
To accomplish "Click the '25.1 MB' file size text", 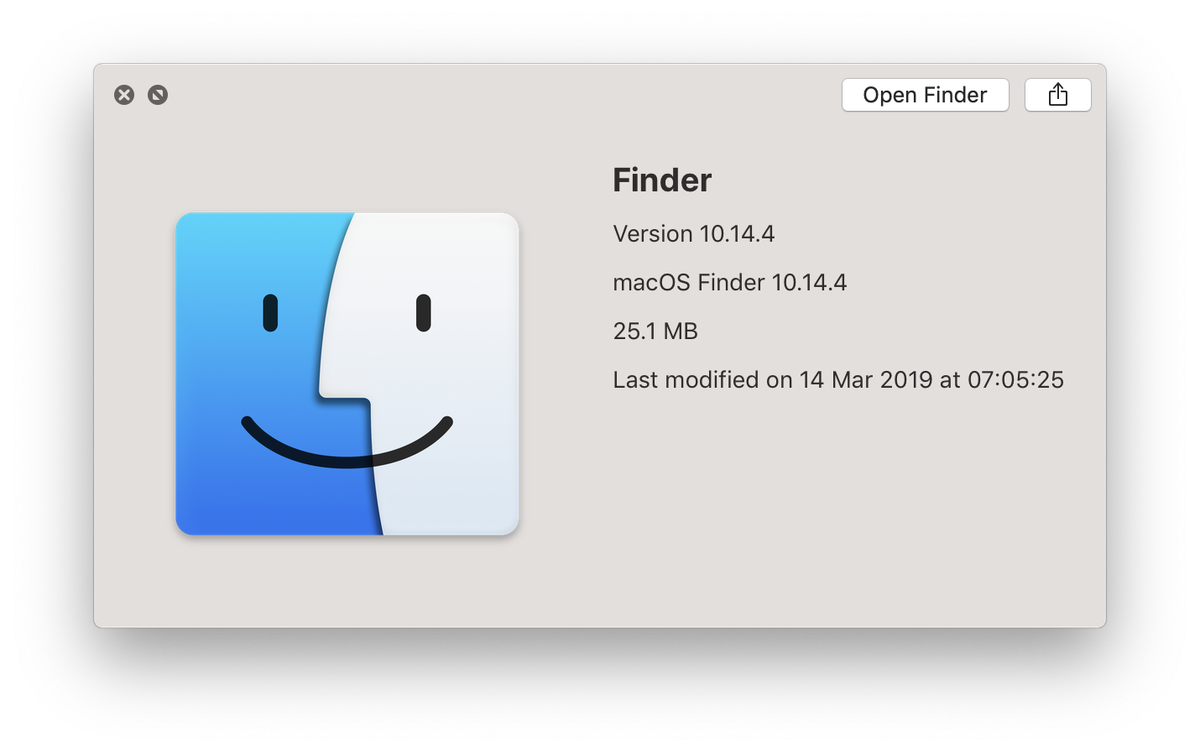I will pyautogui.click(x=655, y=331).
